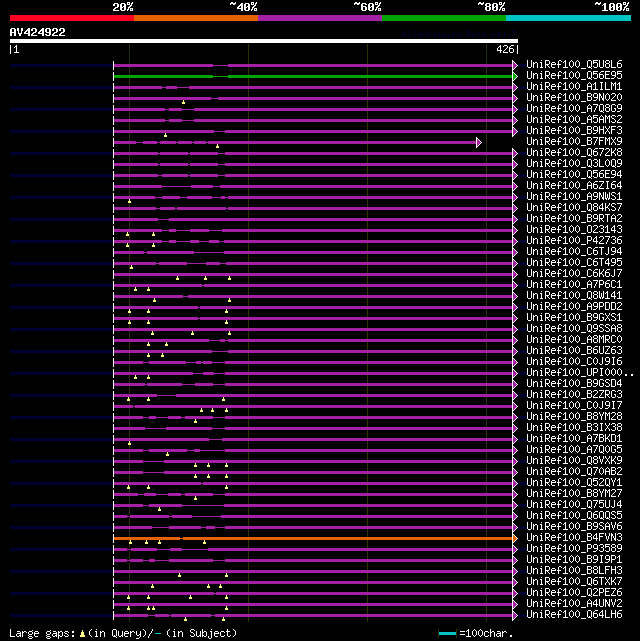640x641 pixels.
Task: Open the UniRef100_A9PDD2 entry
Action: click(x=574, y=307)
